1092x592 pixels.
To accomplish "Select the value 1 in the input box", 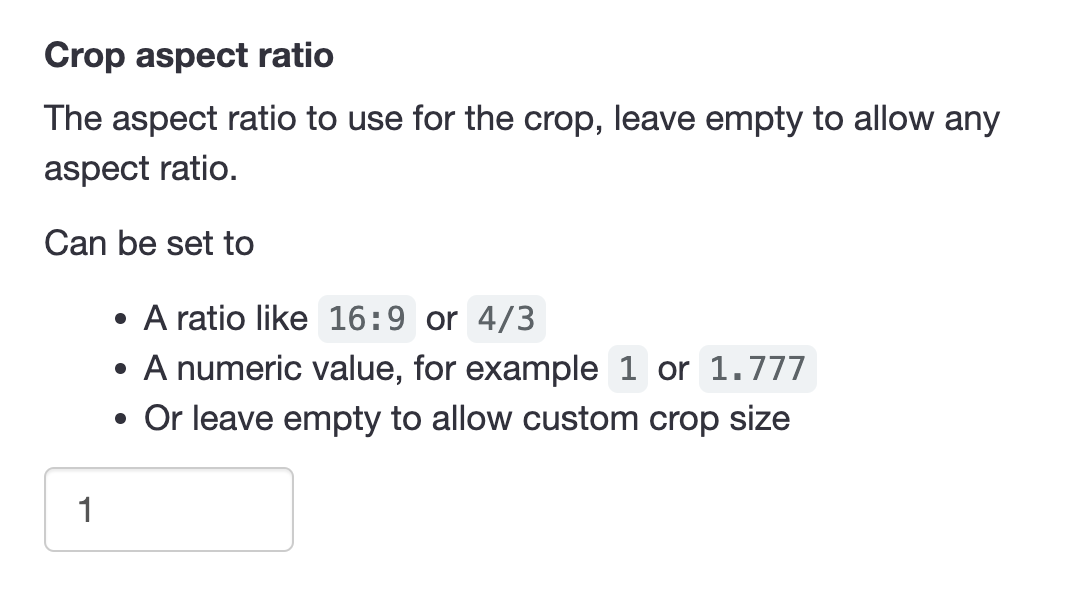I will [x=87, y=510].
